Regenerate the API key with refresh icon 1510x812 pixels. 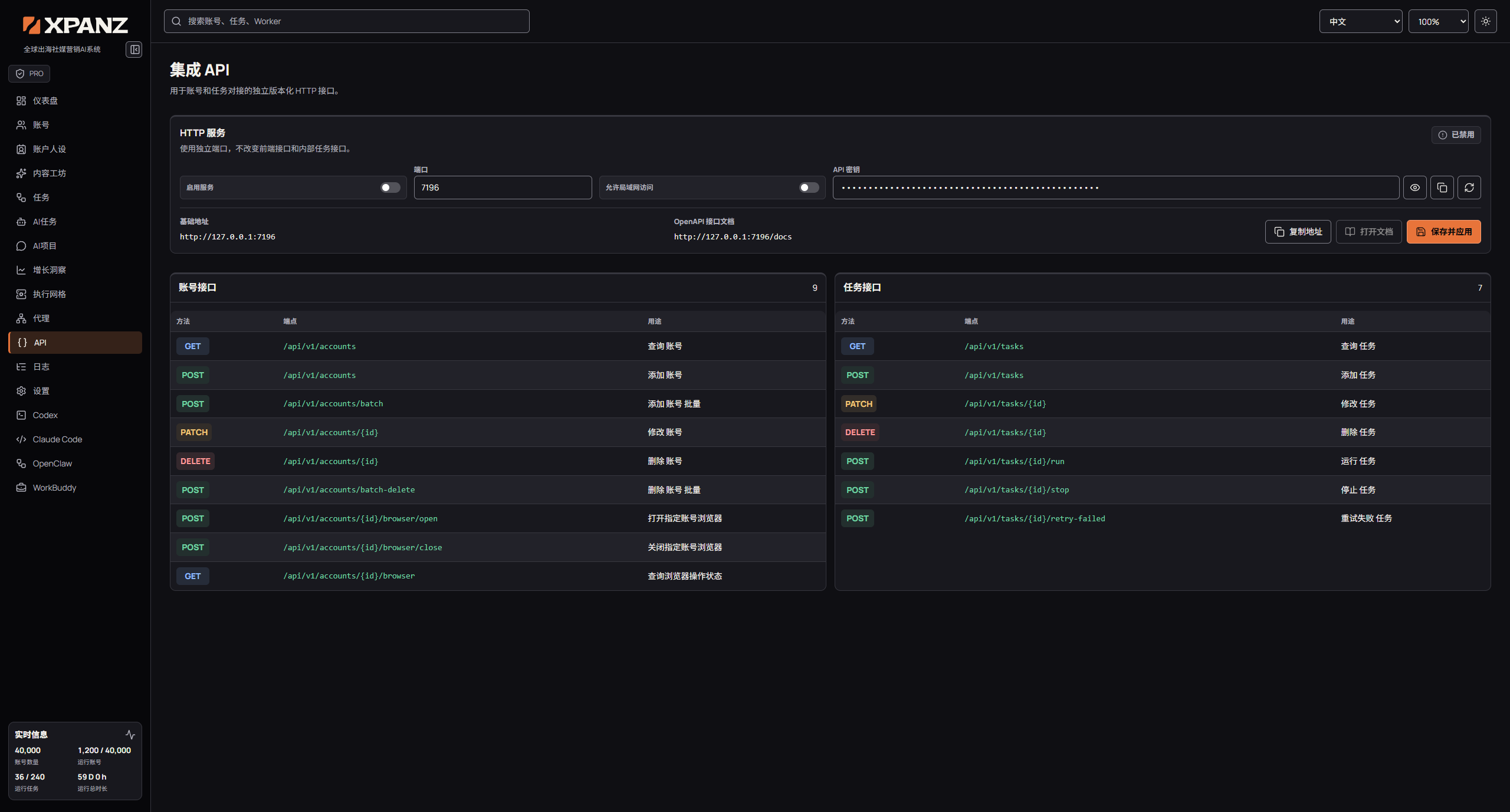click(1469, 188)
